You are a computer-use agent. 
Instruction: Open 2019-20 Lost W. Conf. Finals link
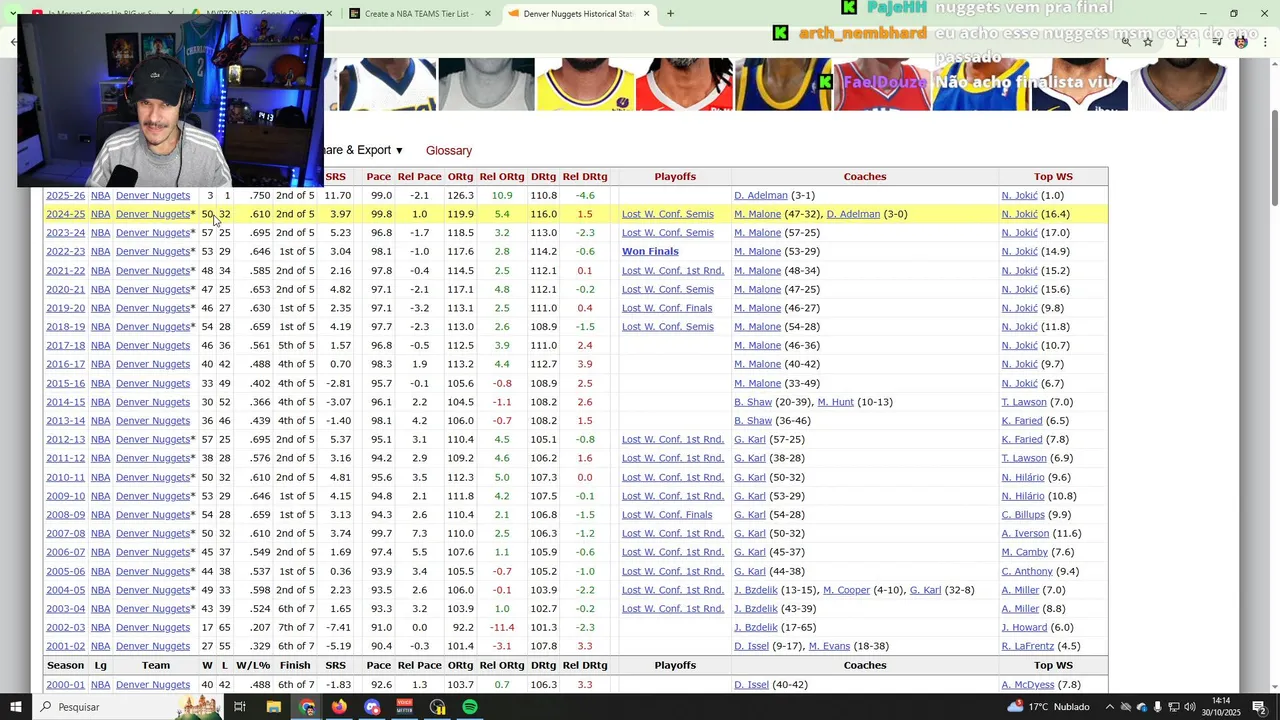pyautogui.click(x=667, y=308)
